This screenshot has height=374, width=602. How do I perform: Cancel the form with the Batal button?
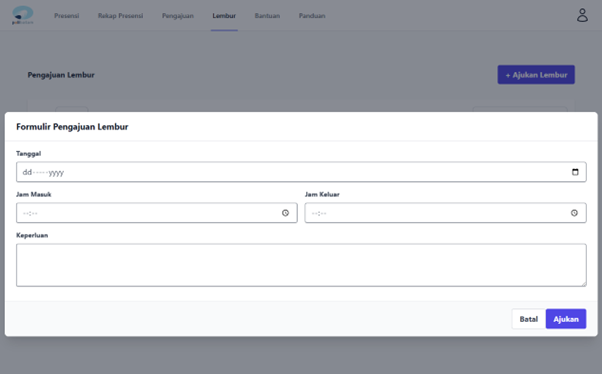529,319
